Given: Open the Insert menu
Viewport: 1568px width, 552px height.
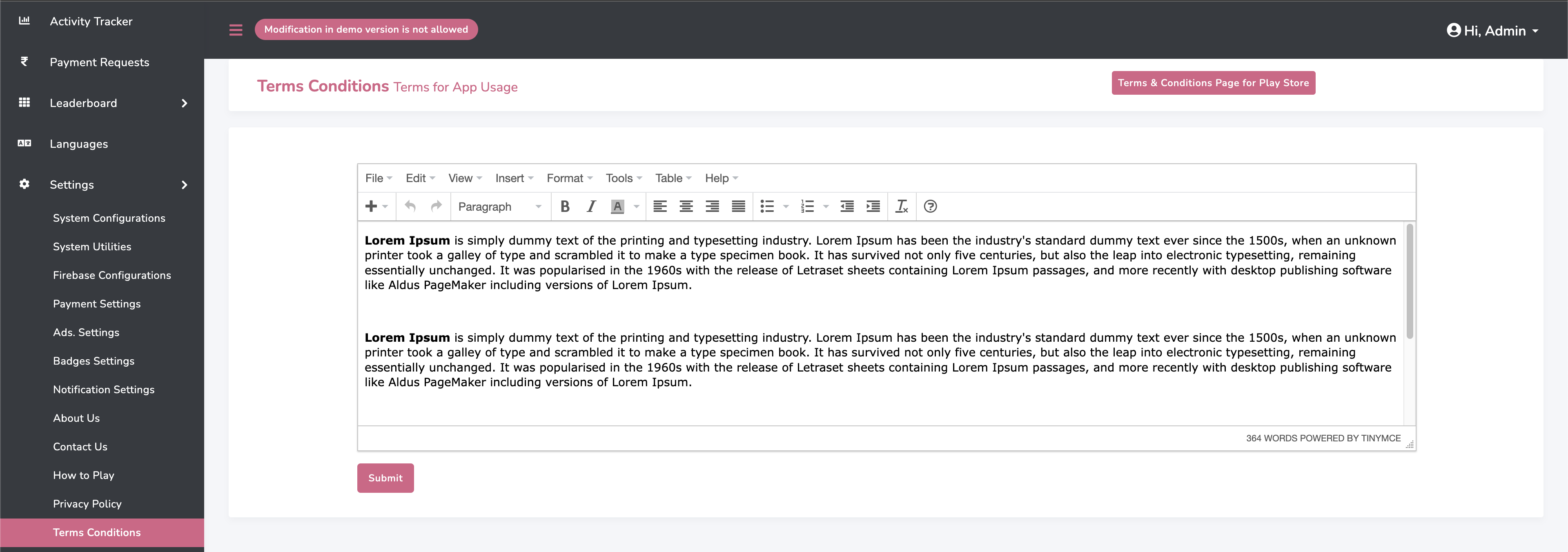Looking at the screenshot, I should click(x=514, y=178).
